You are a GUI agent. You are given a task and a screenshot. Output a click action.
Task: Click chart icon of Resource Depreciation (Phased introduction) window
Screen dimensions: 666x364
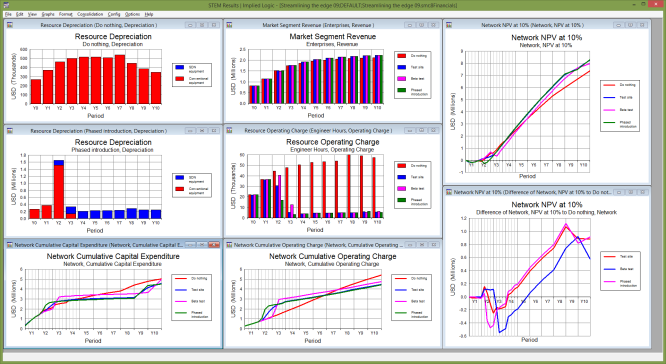pyautogui.click(x=10, y=131)
